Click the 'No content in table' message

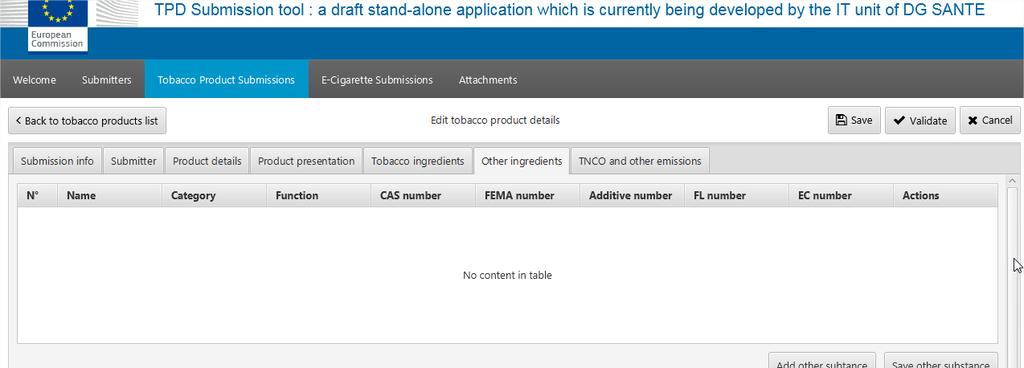(x=507, y=275)
